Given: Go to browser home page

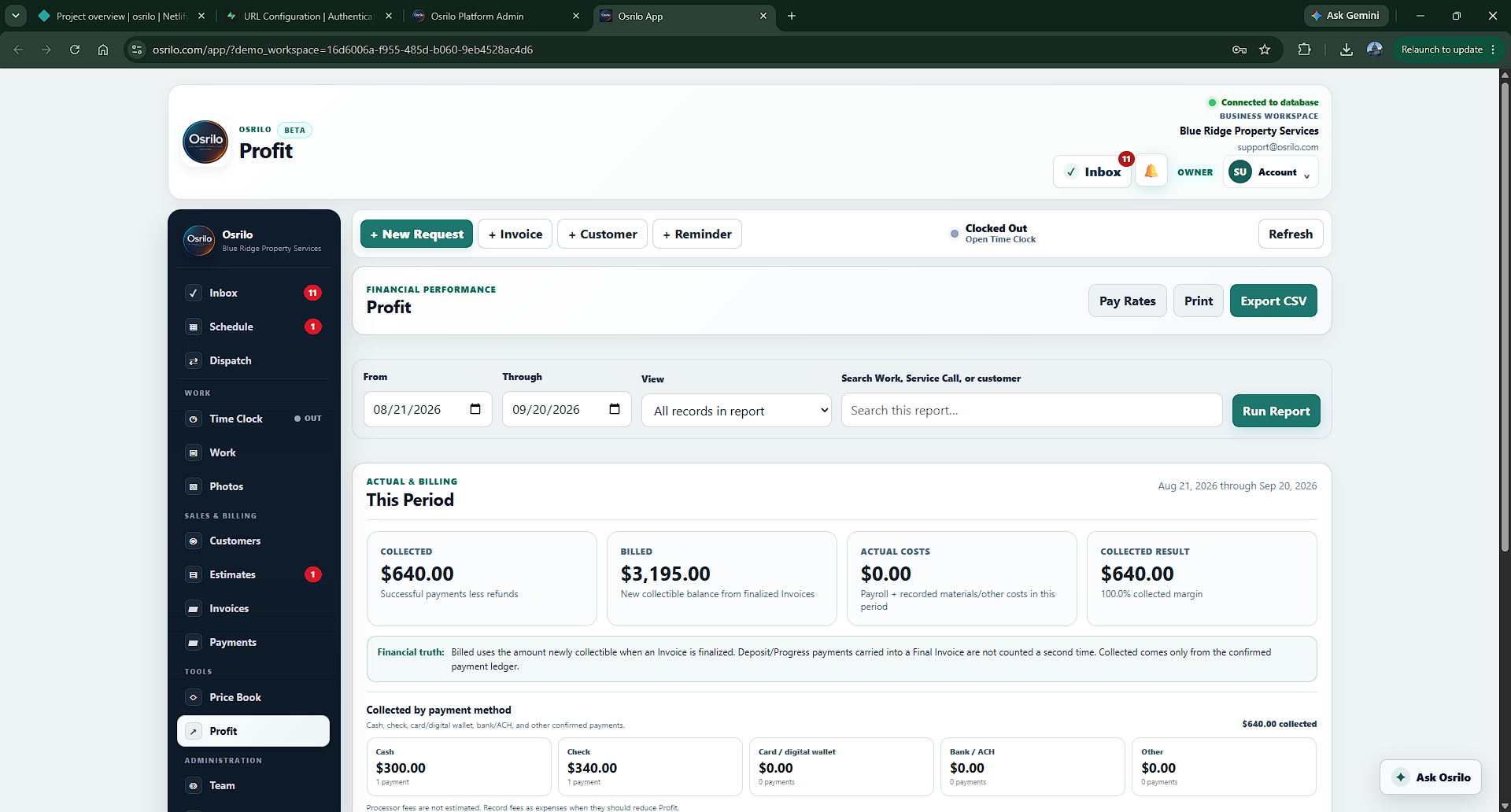Looking at the screenshot, I should 103,50.
